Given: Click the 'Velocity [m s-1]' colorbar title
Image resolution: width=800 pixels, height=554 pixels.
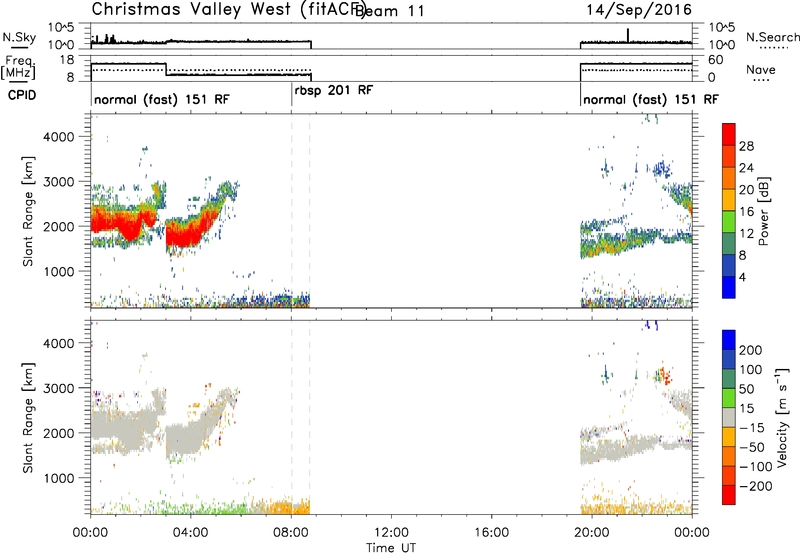Looking at the screenshot, I should coord(782,418).
